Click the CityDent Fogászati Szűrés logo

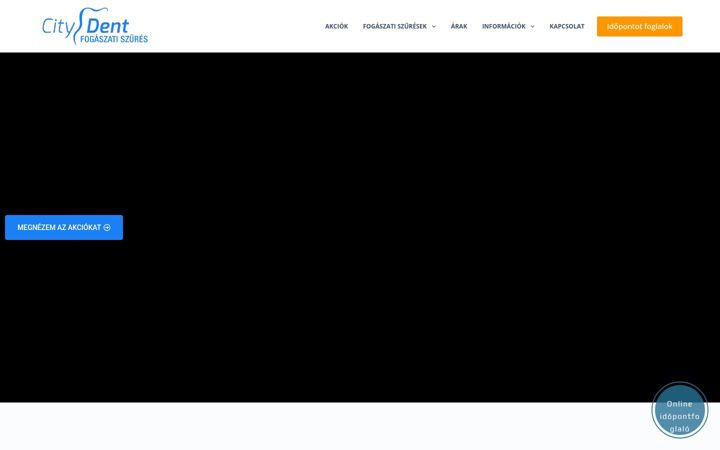tap(95, 26)
